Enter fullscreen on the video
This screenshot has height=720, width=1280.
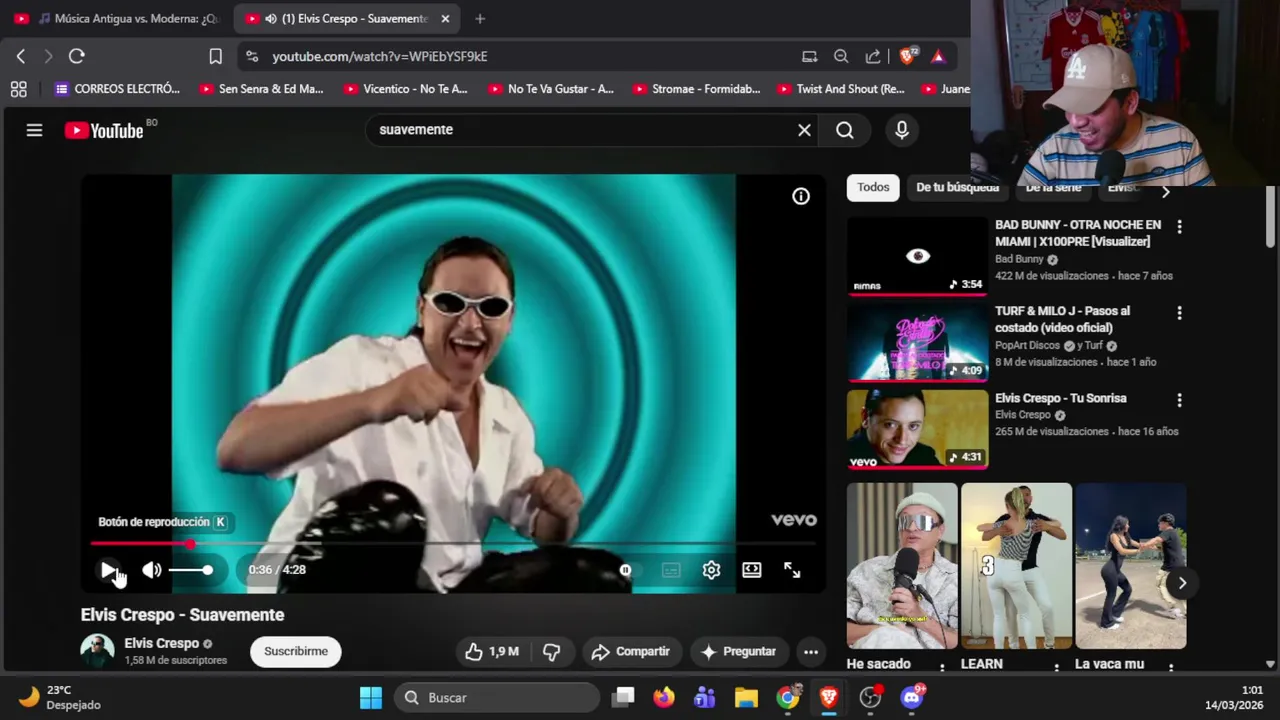(792, 570)
